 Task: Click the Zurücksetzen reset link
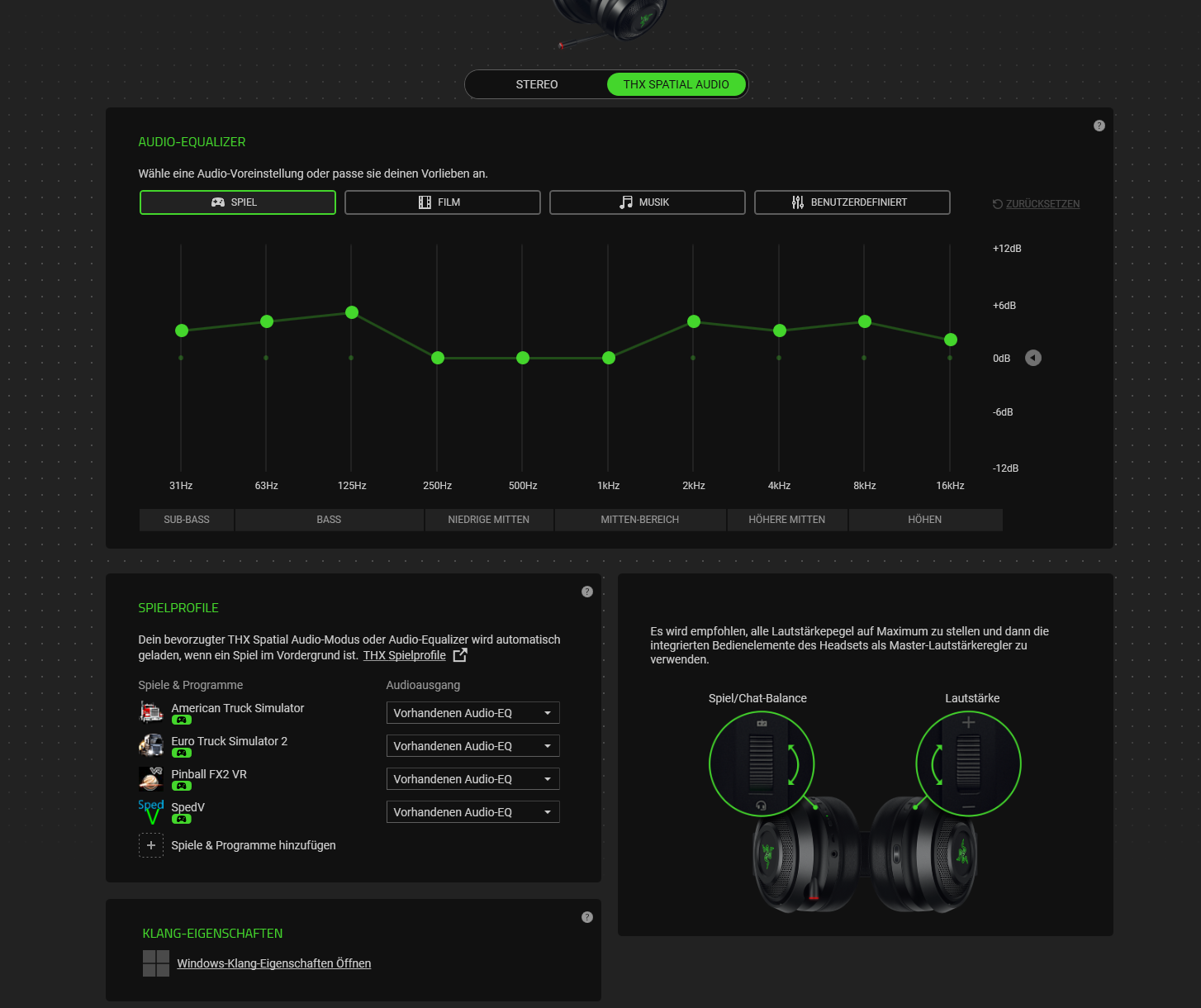click(1037, 204)
